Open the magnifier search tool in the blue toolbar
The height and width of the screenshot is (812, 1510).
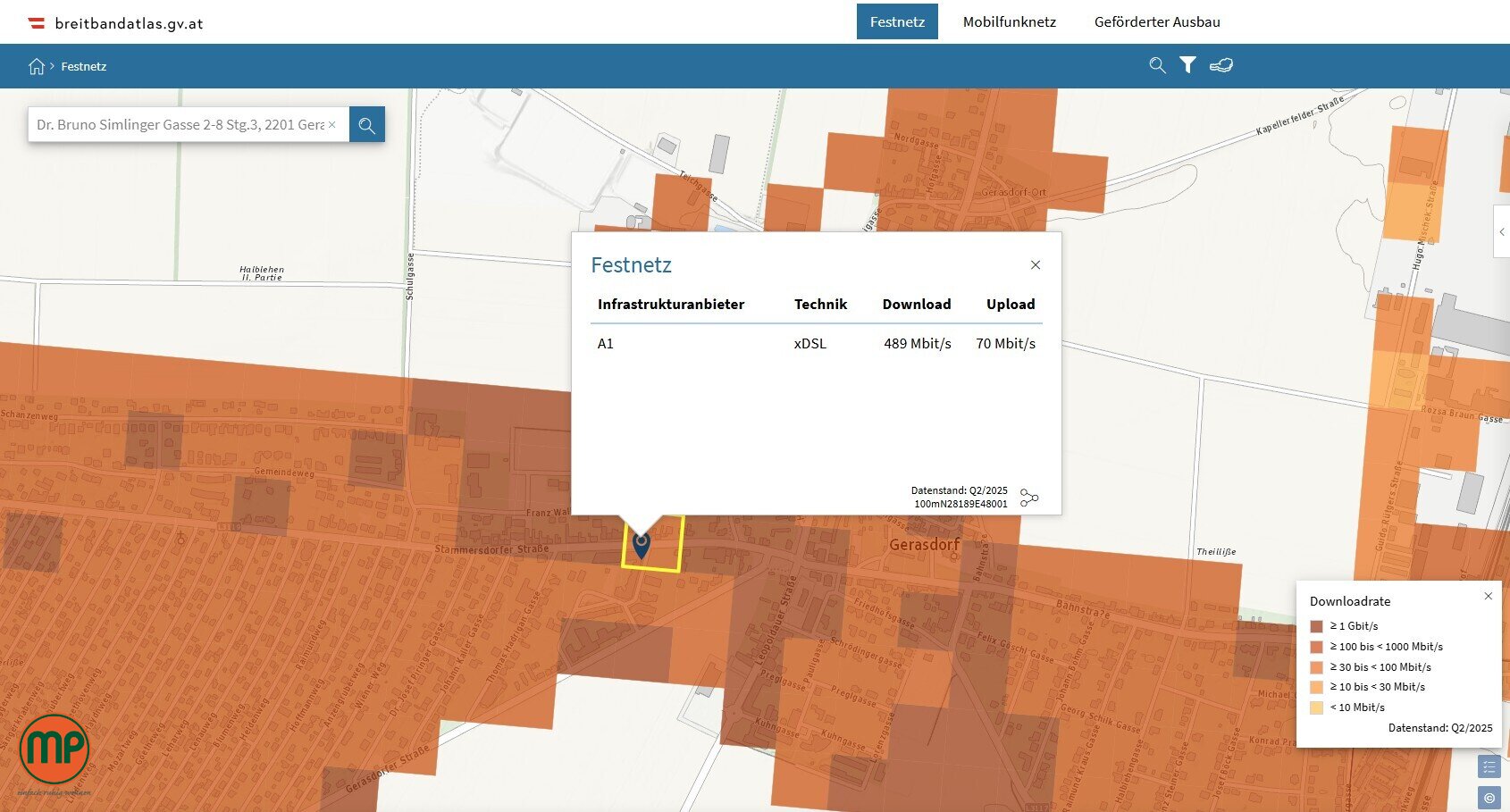coord(1157,65)
